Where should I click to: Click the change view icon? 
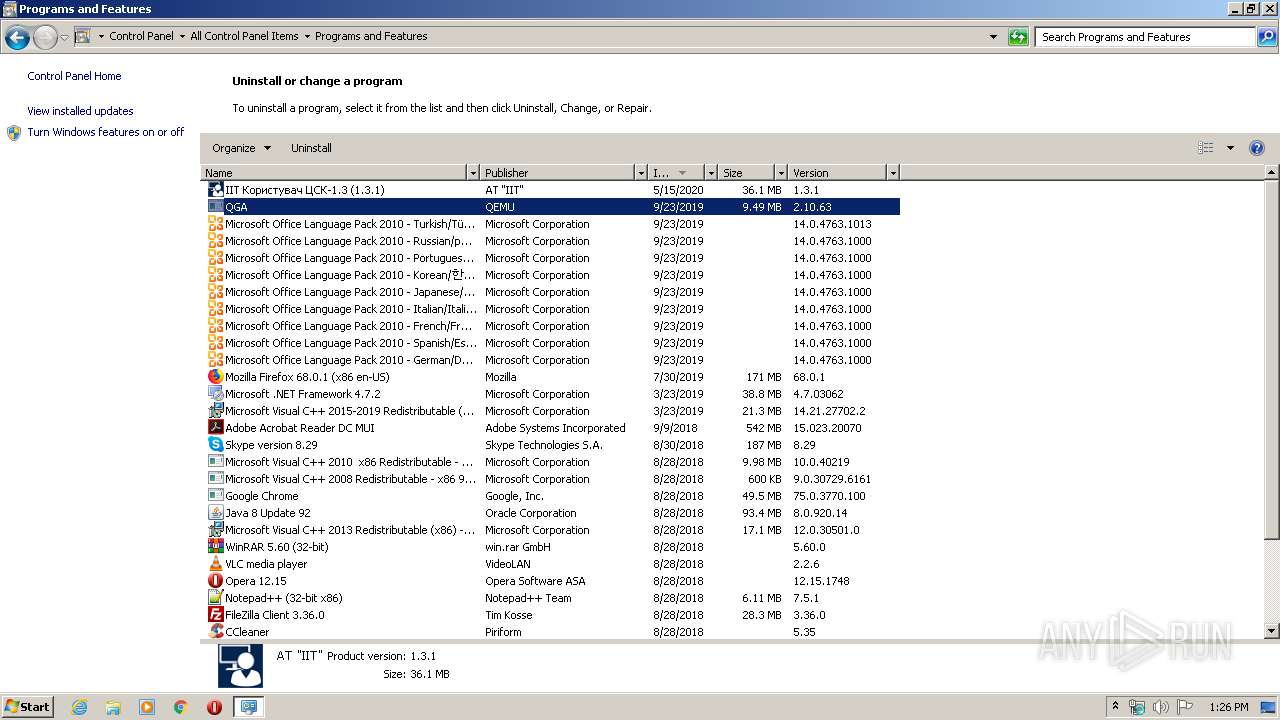click(1206, 148)
